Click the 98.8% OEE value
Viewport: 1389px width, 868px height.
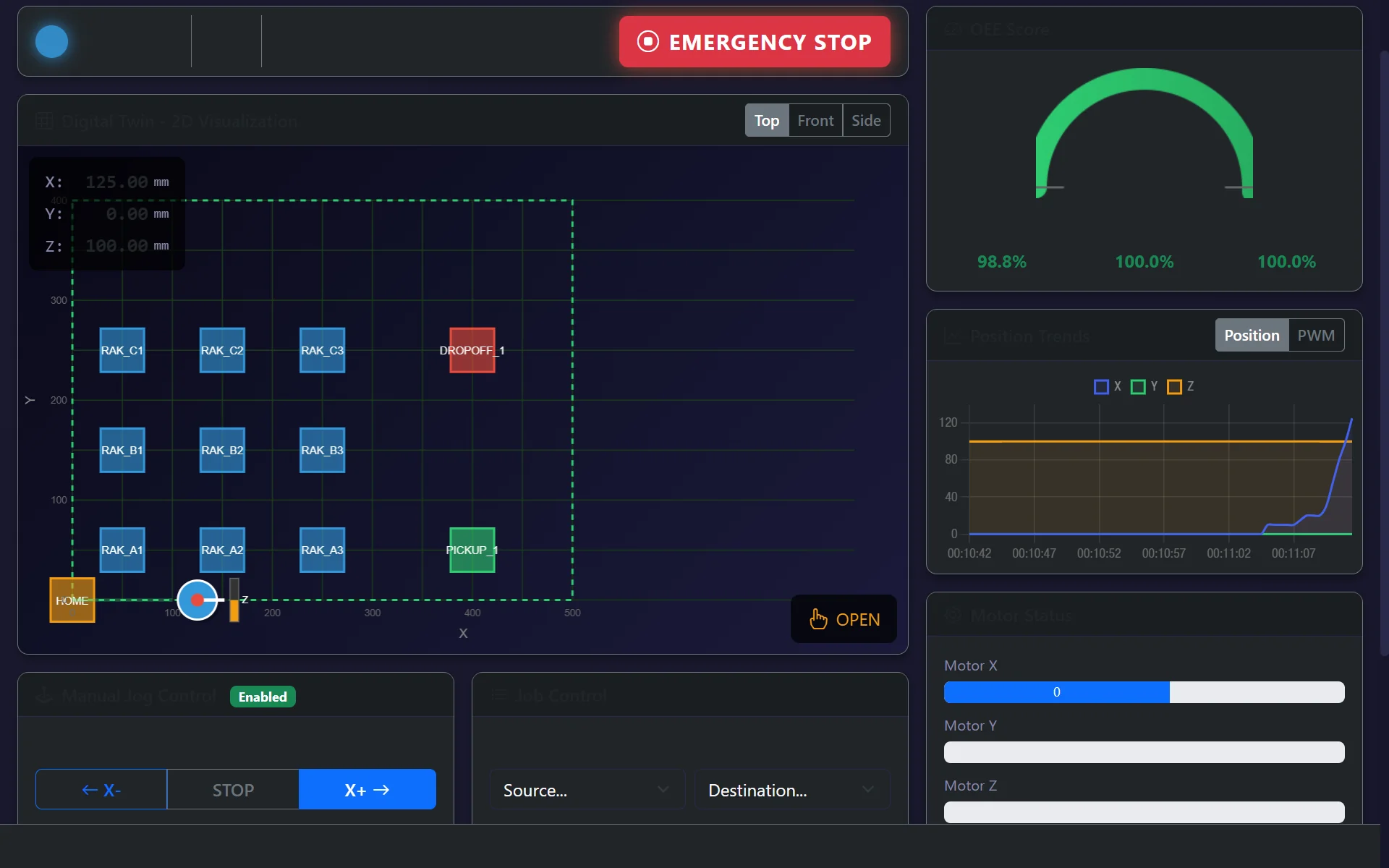pyautogui.click(x=1002, y=262)
